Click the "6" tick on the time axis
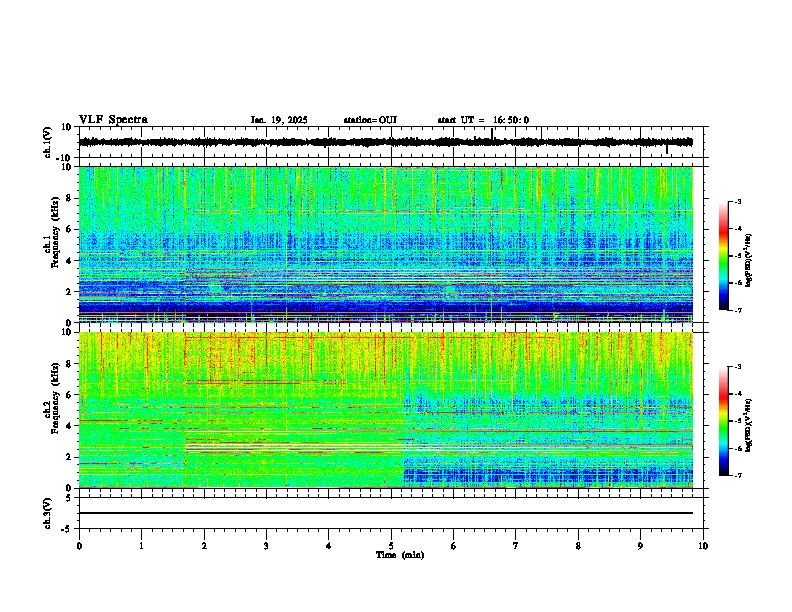Viewport: 792px width, 612px height. pos(454,546)
